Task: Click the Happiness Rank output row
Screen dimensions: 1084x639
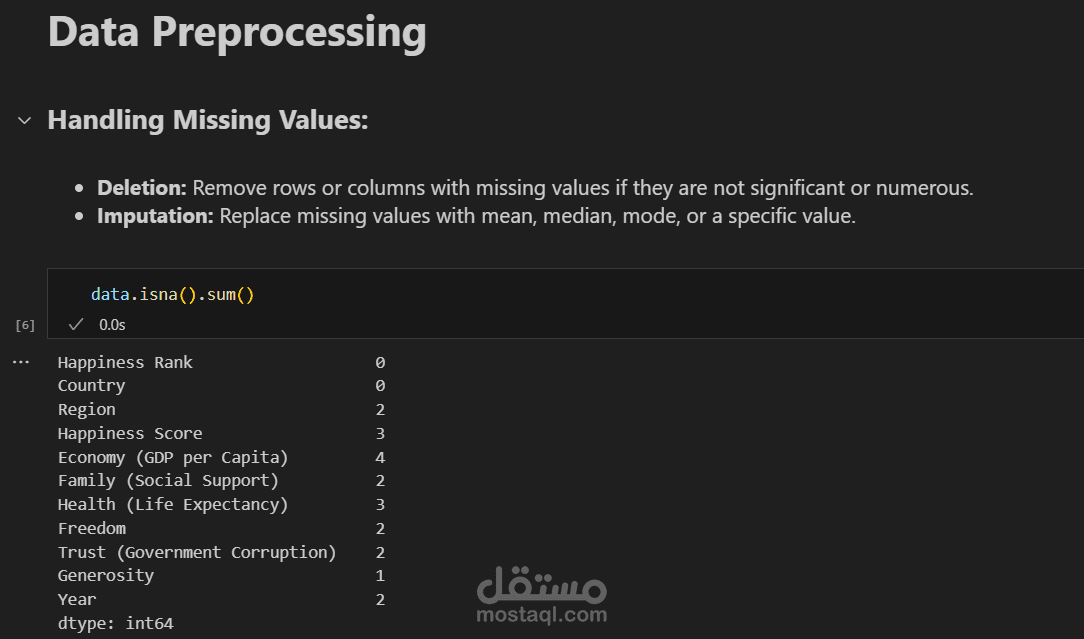Action: (125, 362)
